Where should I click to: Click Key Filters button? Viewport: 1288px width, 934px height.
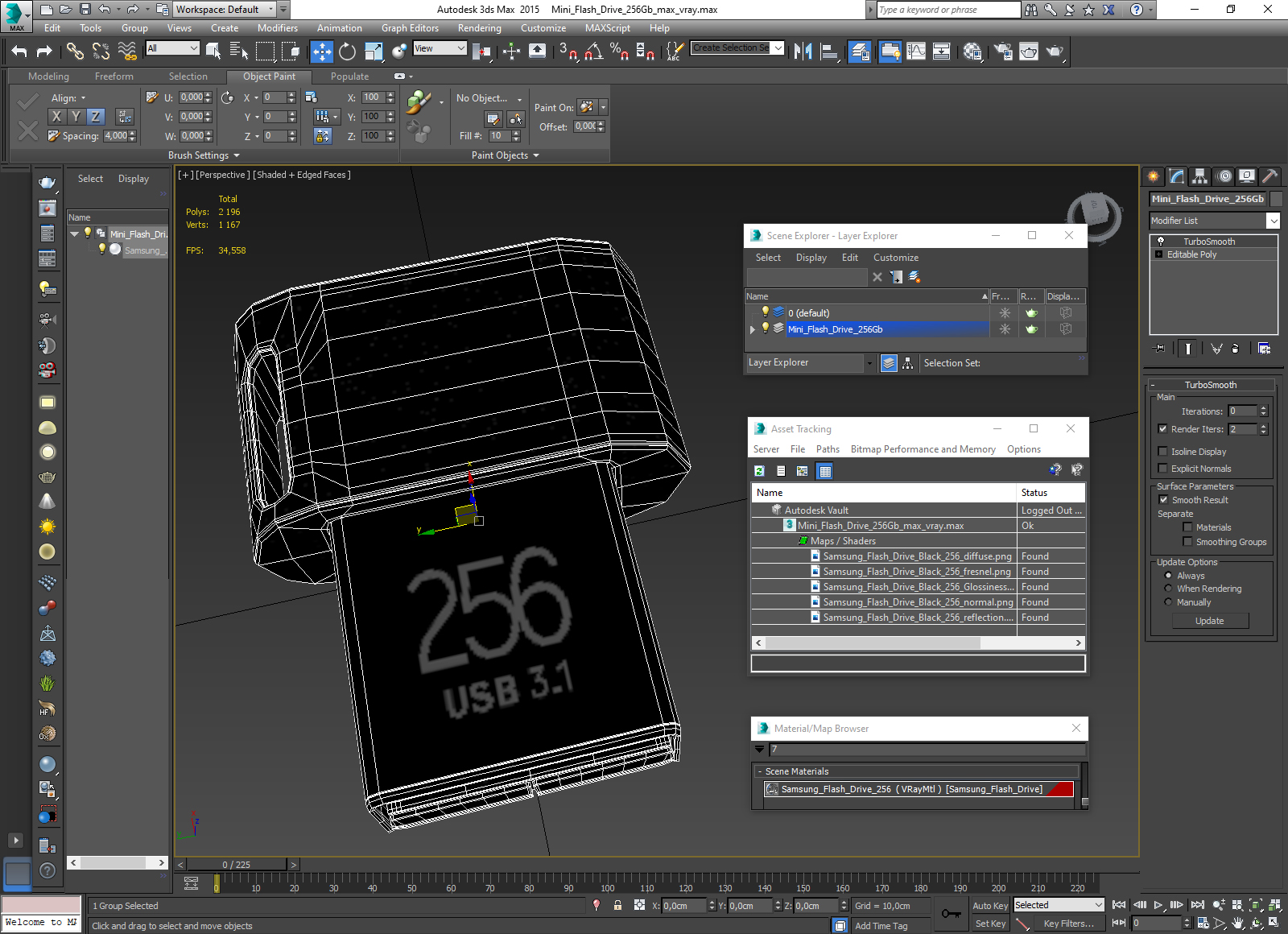point(1068,924)
